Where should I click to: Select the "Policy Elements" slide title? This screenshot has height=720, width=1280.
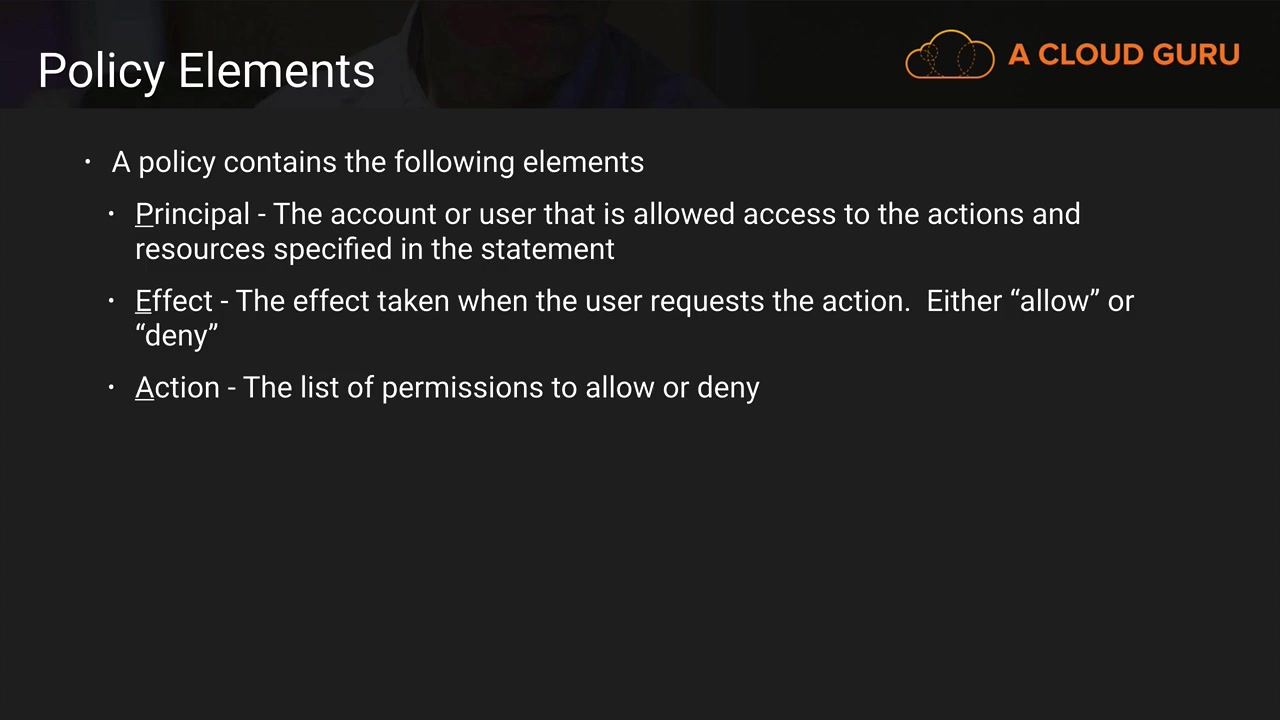tap(206, 71)
